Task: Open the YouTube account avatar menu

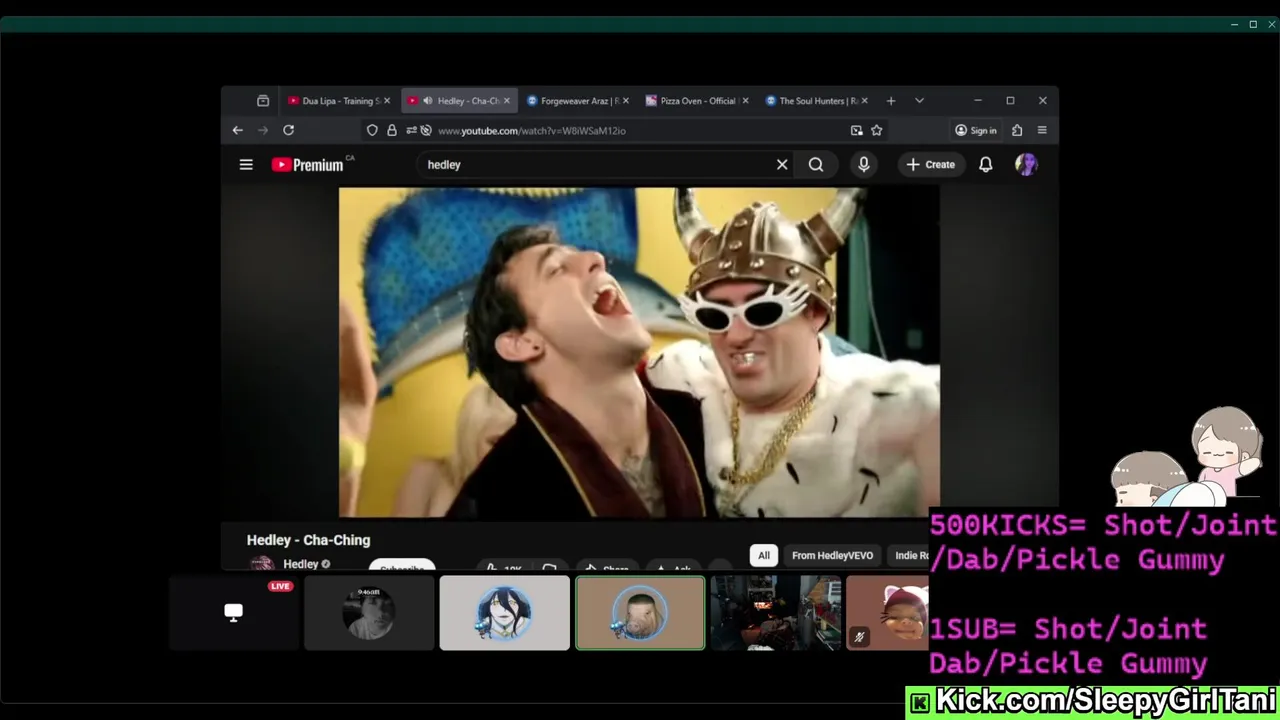Action: (x=1026, y=165)
